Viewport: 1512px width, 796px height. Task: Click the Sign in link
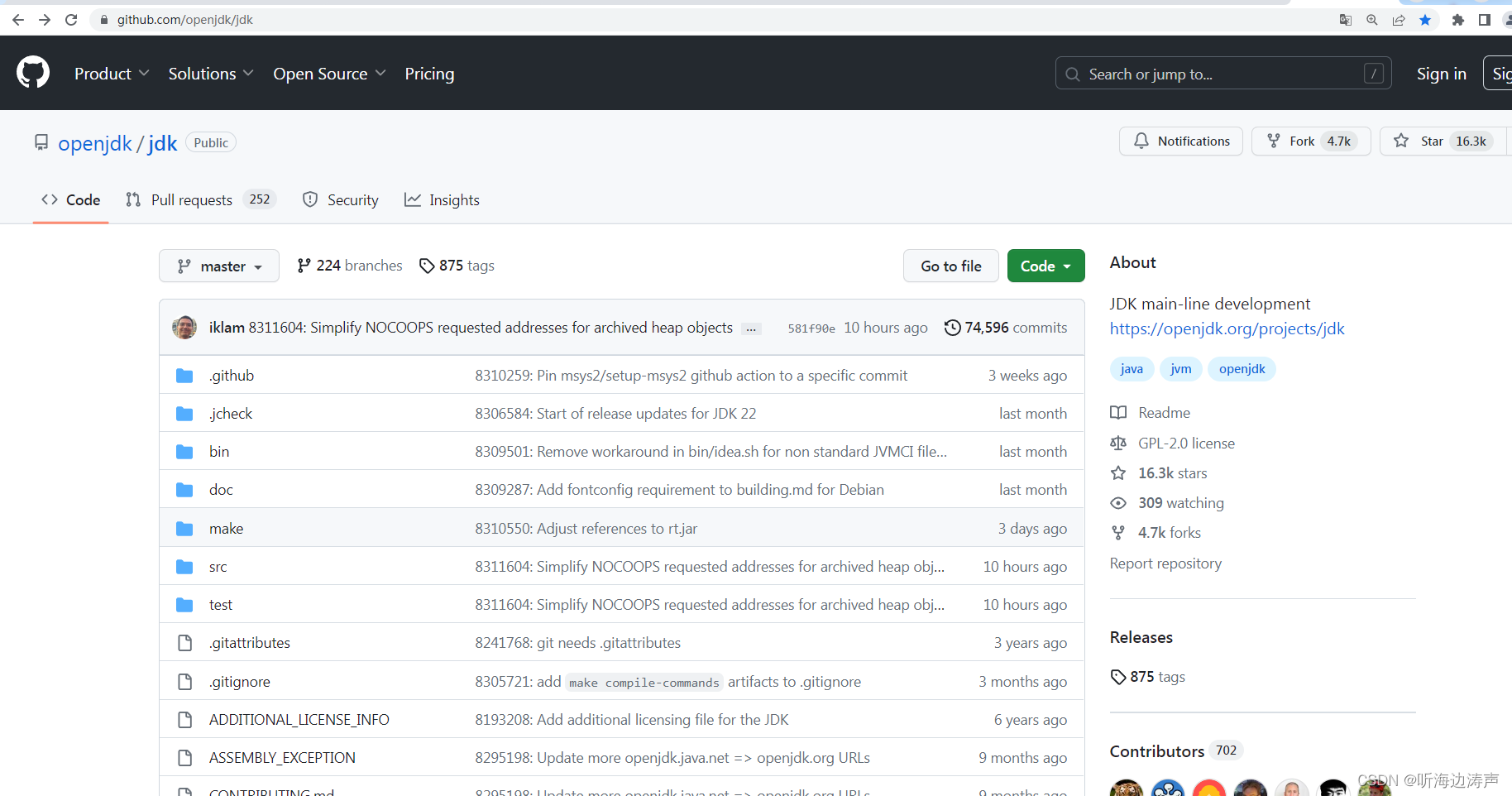coord(1441,74)
